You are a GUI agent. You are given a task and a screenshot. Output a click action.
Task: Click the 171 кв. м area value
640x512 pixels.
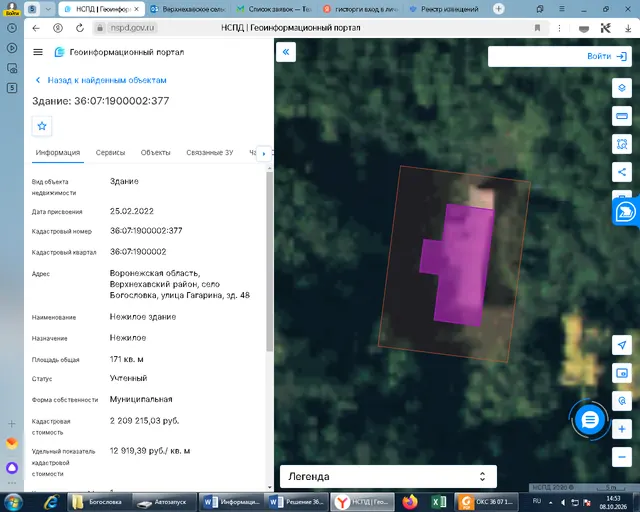127,359
